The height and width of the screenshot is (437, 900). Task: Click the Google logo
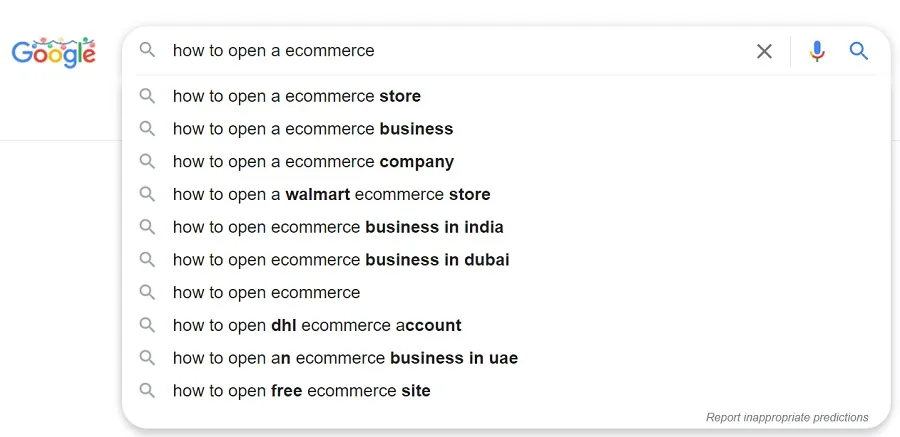tap(54, 52)
